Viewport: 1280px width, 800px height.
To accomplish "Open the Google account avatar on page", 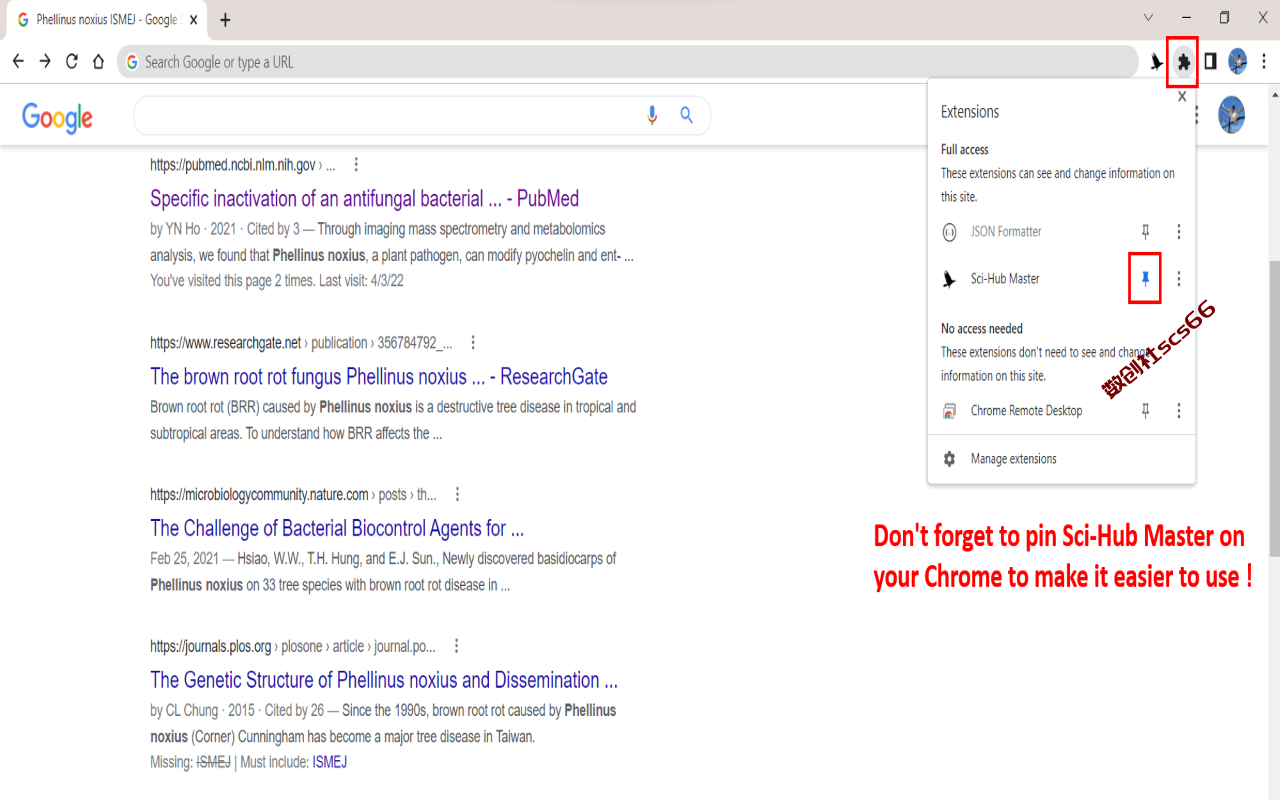I will click(x=1231, y=115).
